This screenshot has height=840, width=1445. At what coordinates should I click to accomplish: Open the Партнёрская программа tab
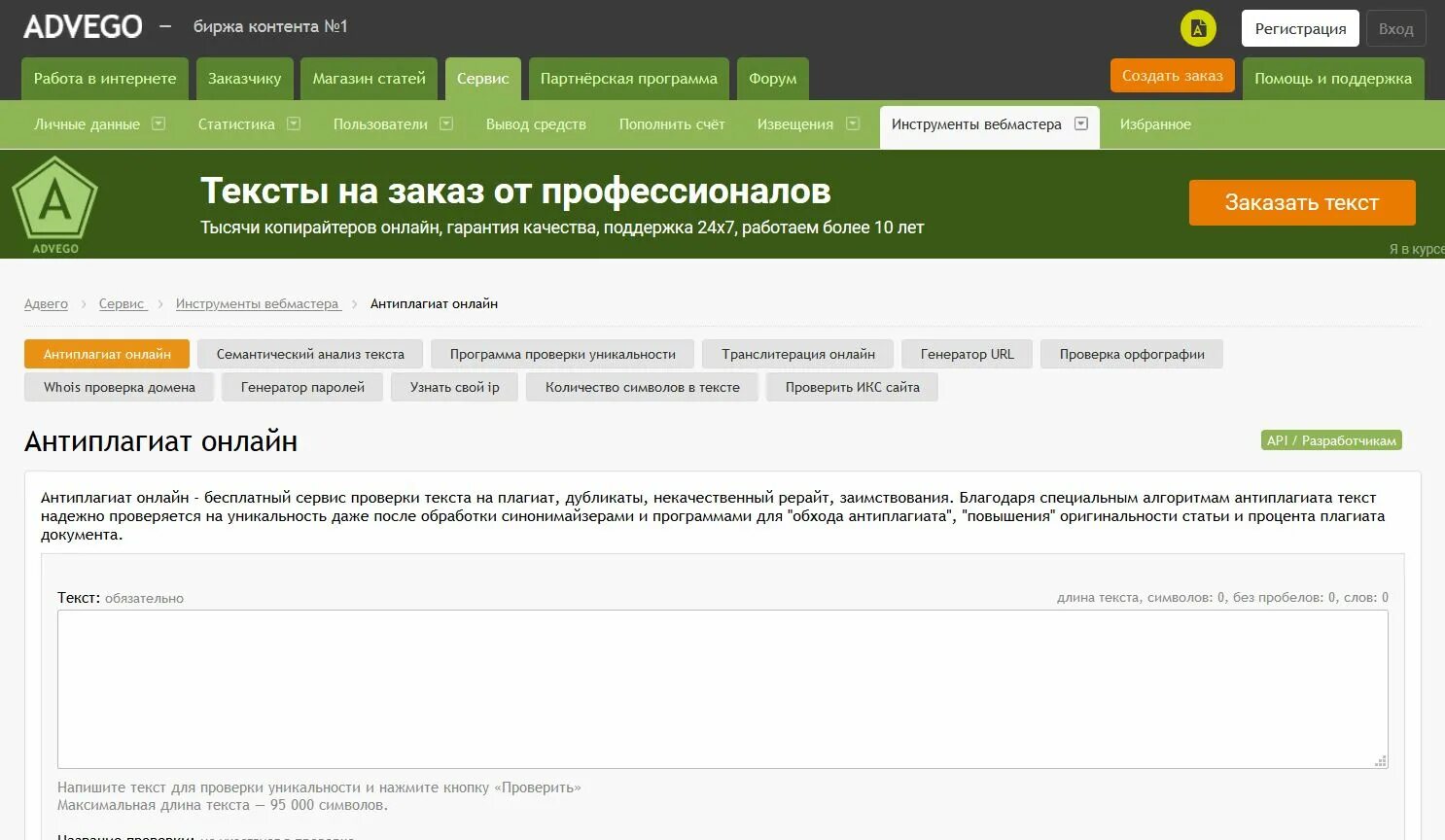point(629,79)
